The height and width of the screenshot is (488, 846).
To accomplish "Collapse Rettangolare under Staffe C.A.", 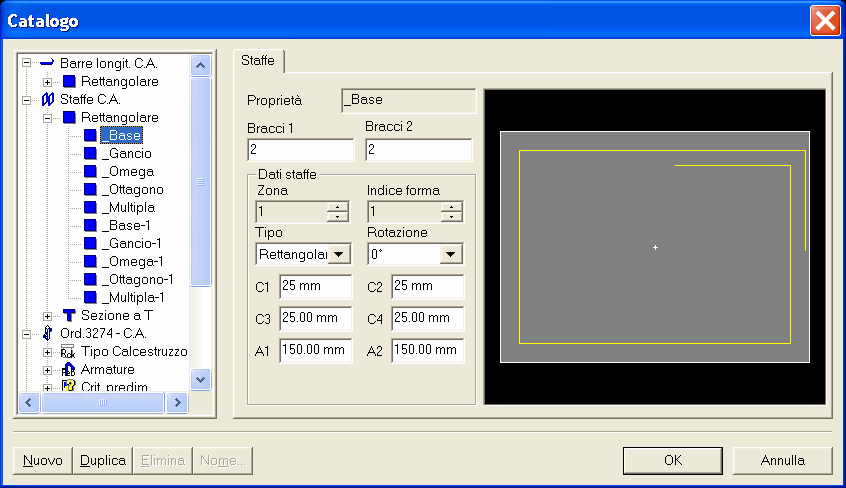I will coord(47,118).
